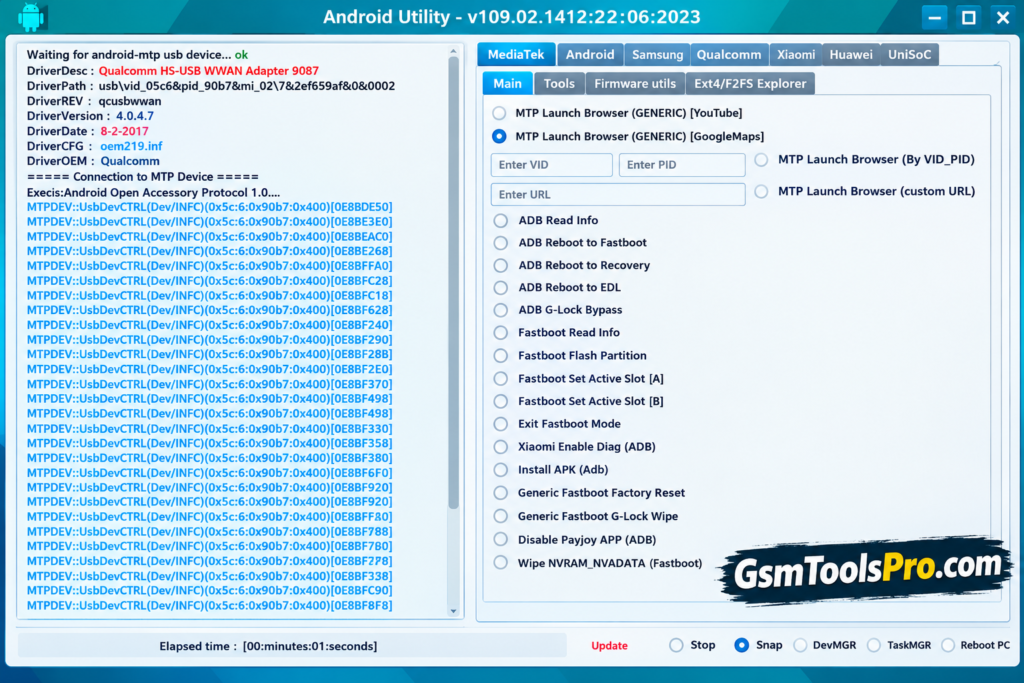Select Wipe NVRAM_NVADATA (Fastboot)
1024x683 pixels.
[x=501, y=563]
